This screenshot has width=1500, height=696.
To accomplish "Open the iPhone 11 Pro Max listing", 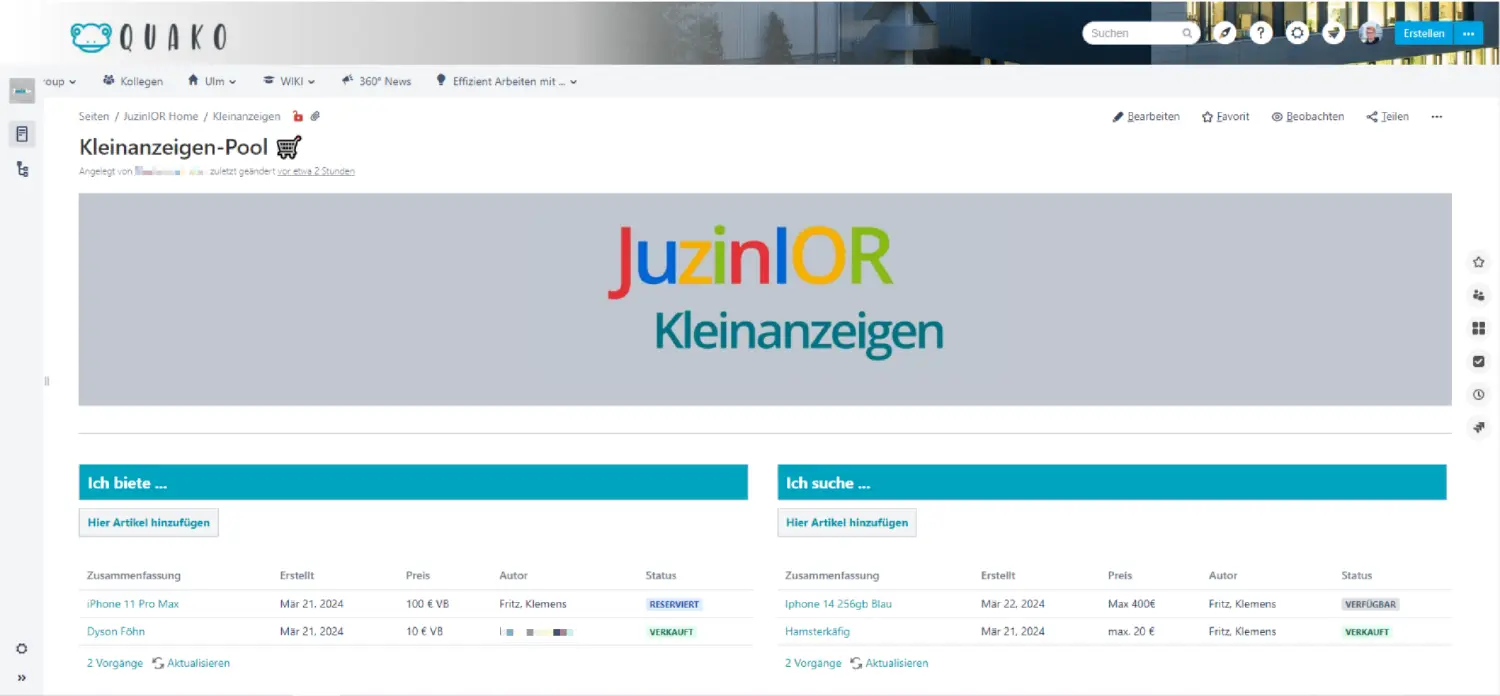I will tap(134, 603).
